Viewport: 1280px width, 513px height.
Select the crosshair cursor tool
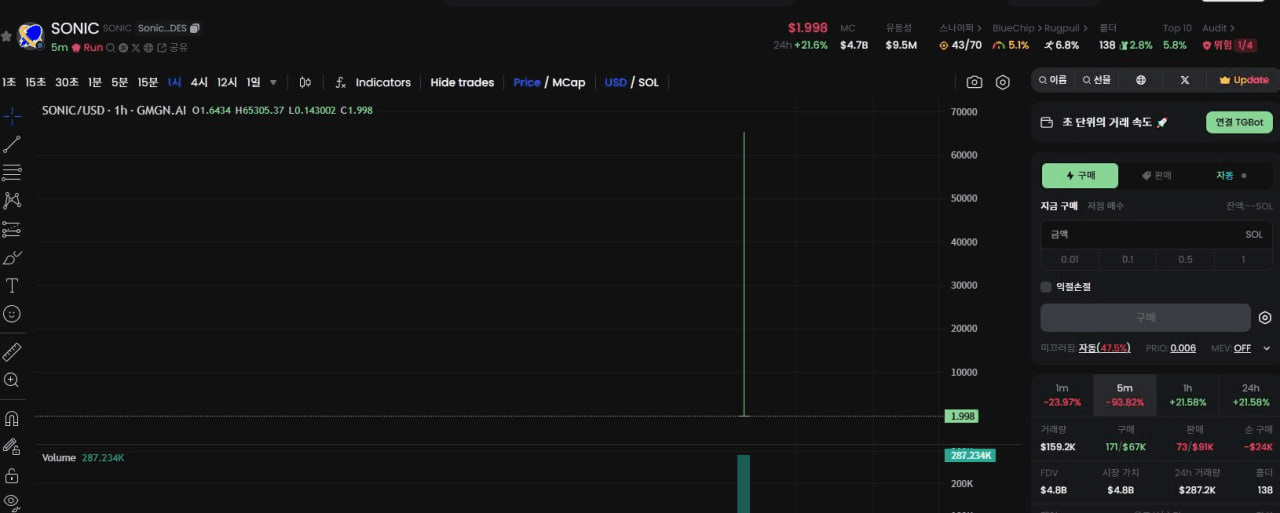(x=12, y=116)
